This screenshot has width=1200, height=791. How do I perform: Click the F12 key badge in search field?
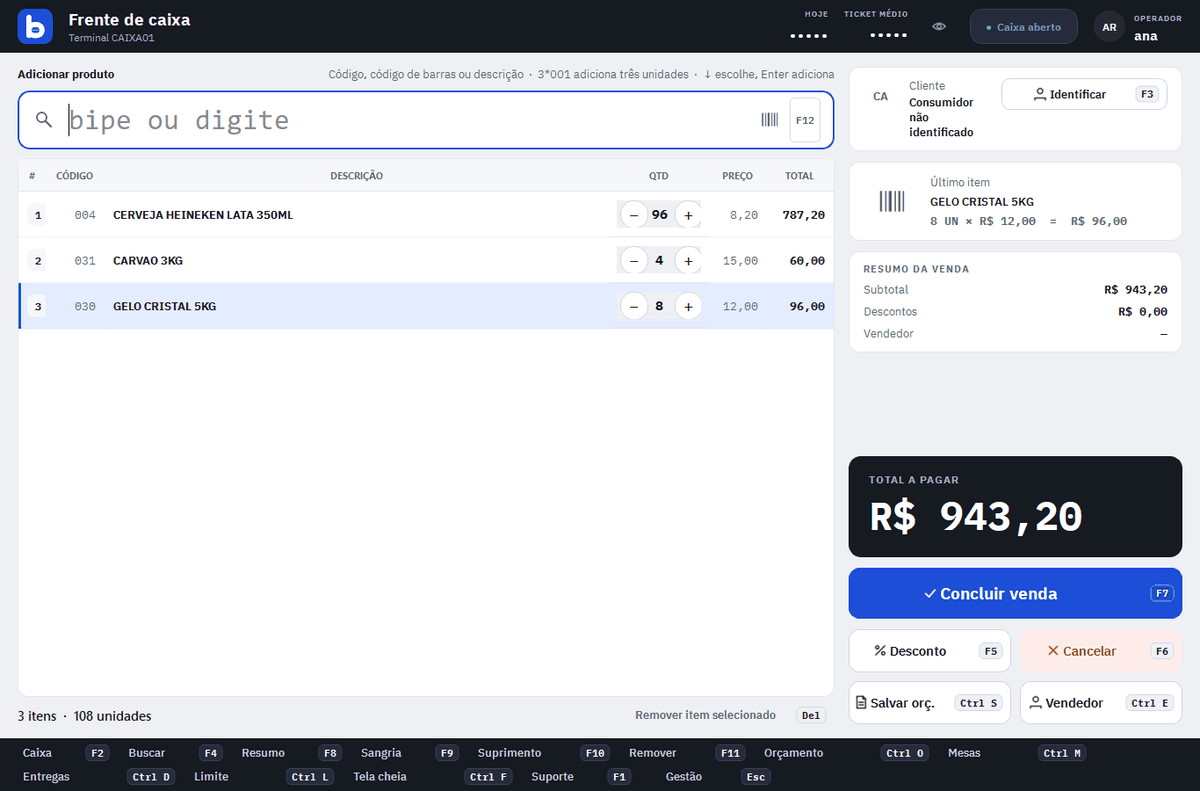pos(805,120)
